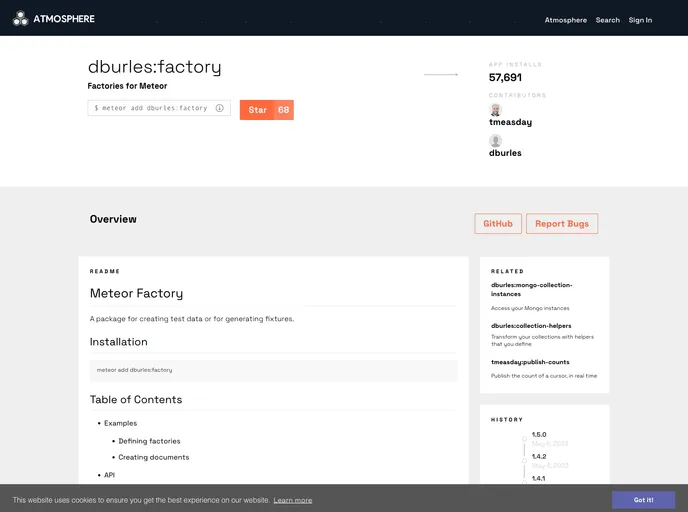Image resolution: width=688 pixels, height=512 pixels.
Task: Open the dburles contributor avatar
Action: [x=495, y=140]
